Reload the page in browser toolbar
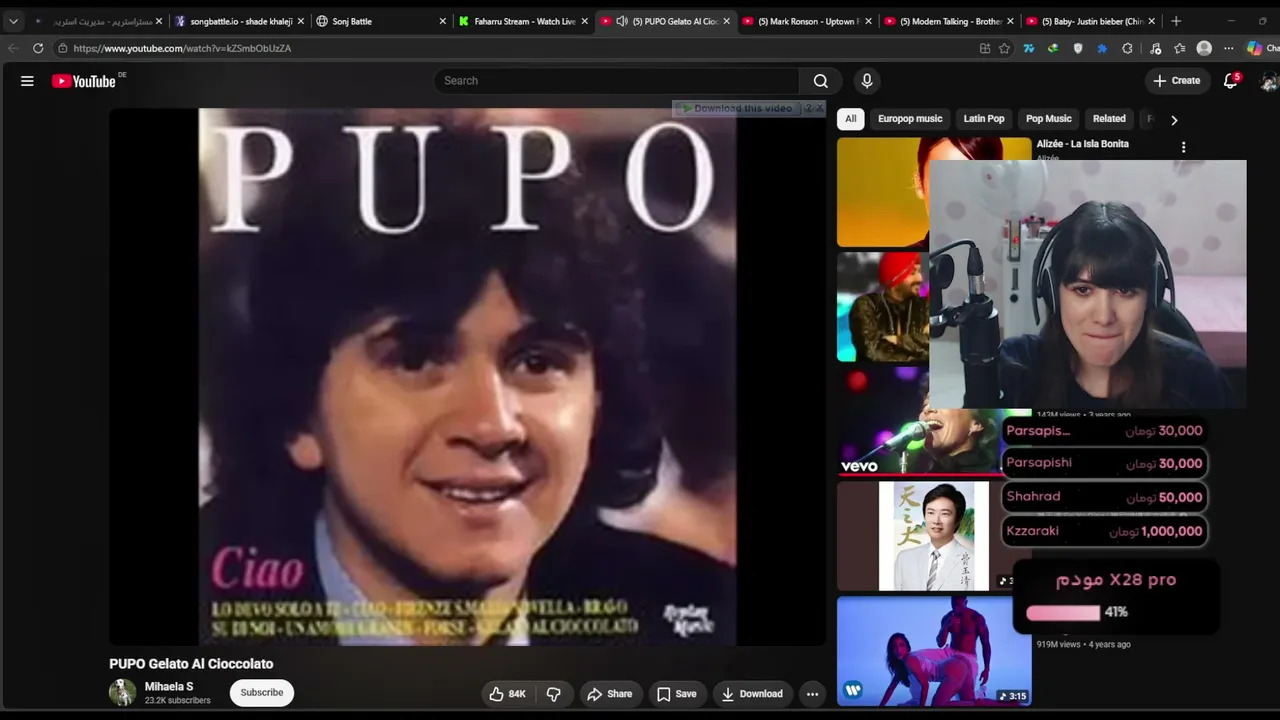Screen dimensions: 1280x720 (38, 48)
